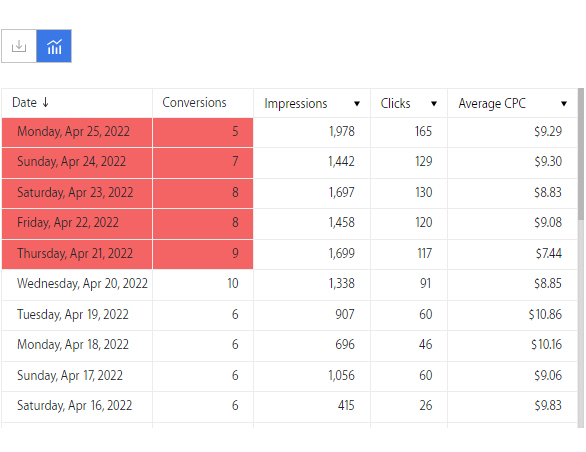586x452 pixels.
Task: Open the Impressions column dropdown arrow
Action: click(357, 104)
